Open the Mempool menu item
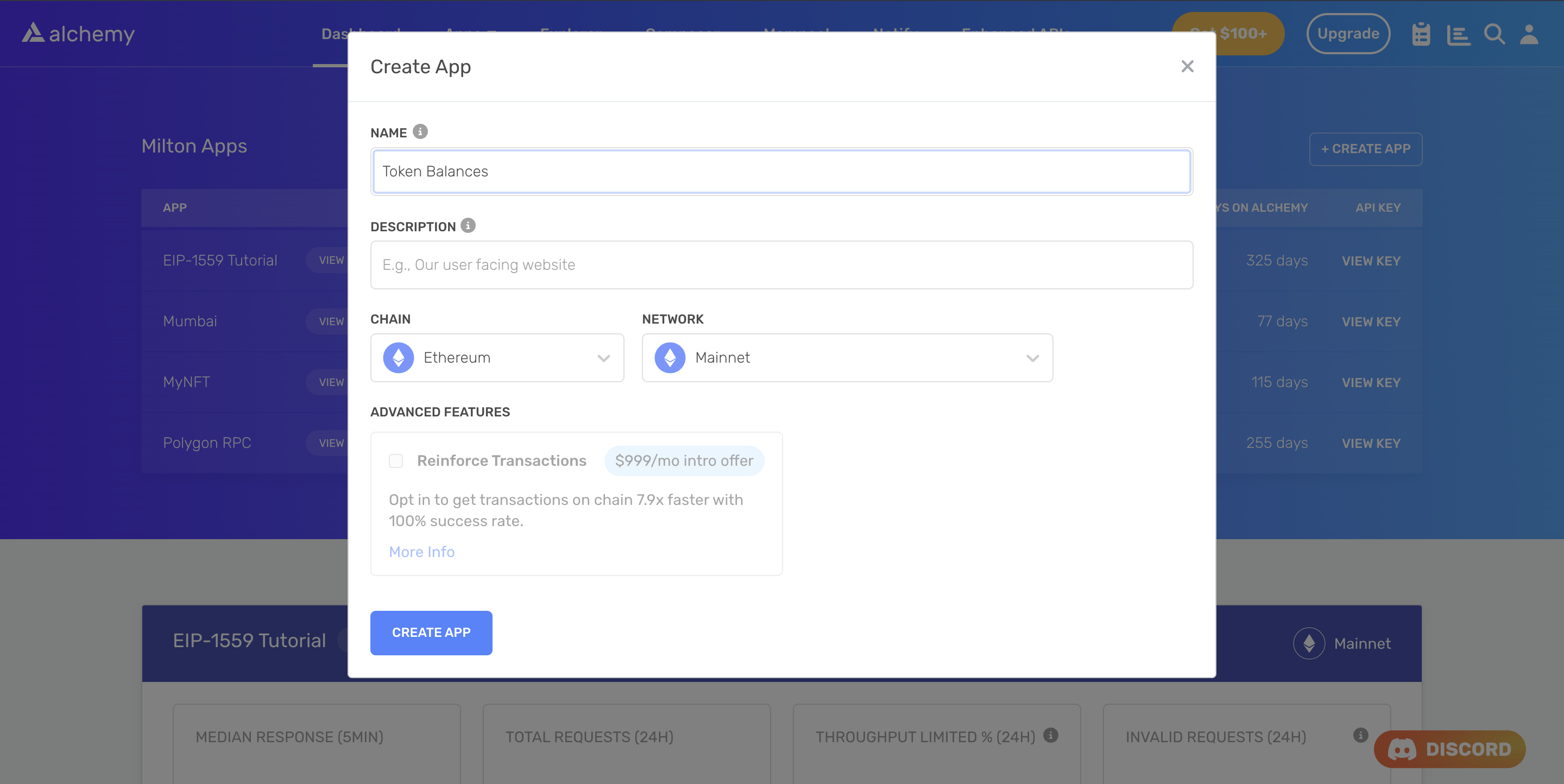 pos(796,34)
